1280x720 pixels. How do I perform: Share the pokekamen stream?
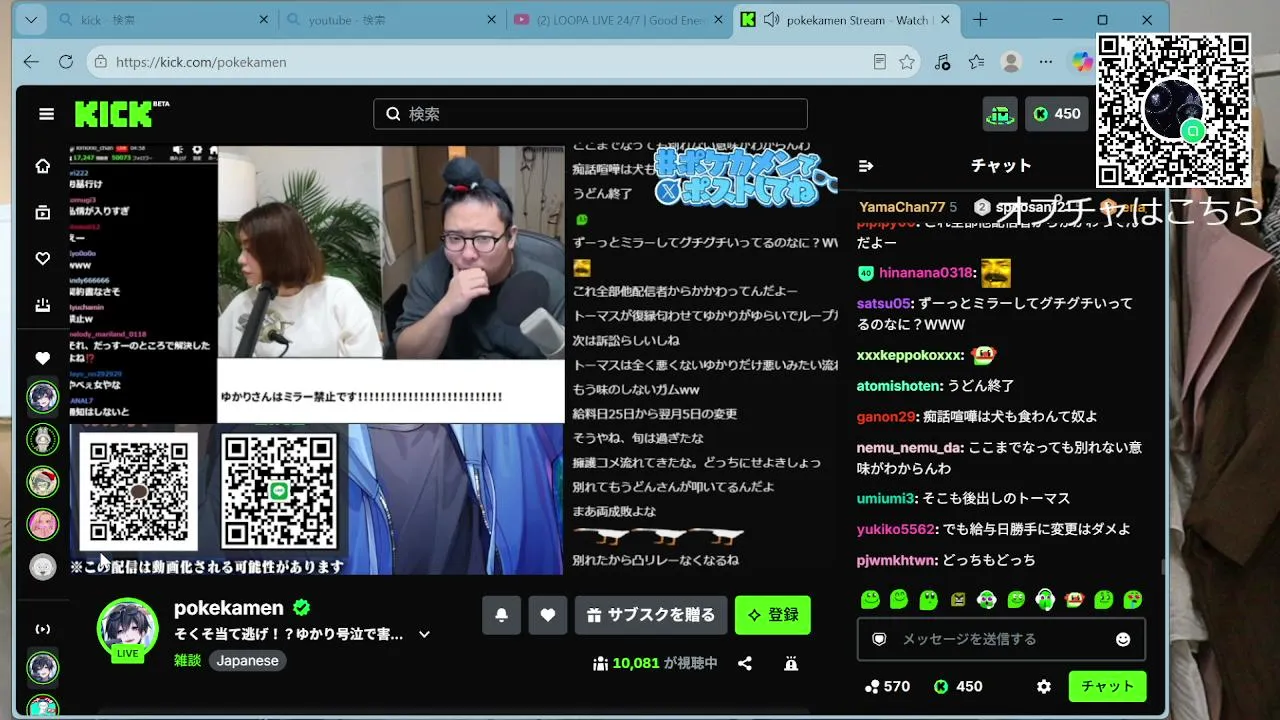[x=745, y=663]
